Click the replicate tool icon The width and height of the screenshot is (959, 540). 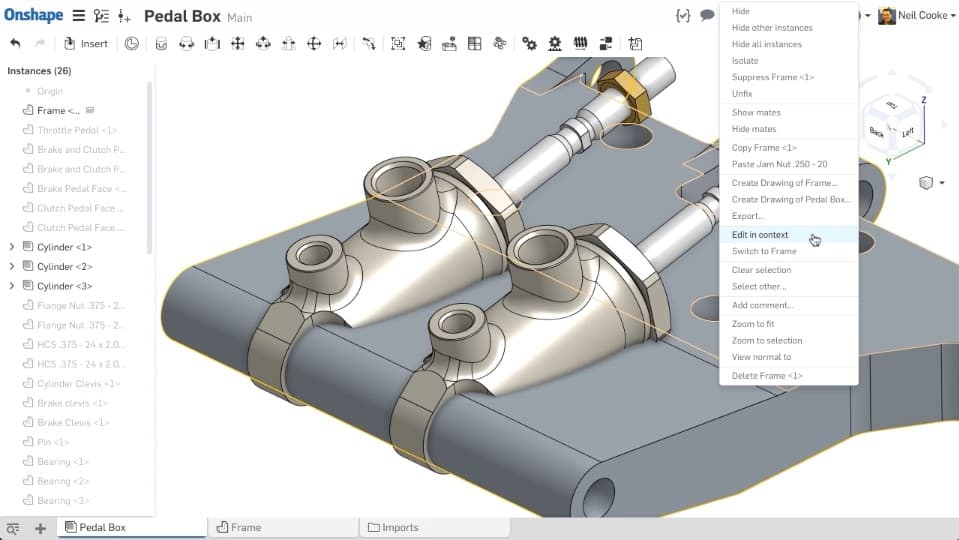[x=449, y=43]
